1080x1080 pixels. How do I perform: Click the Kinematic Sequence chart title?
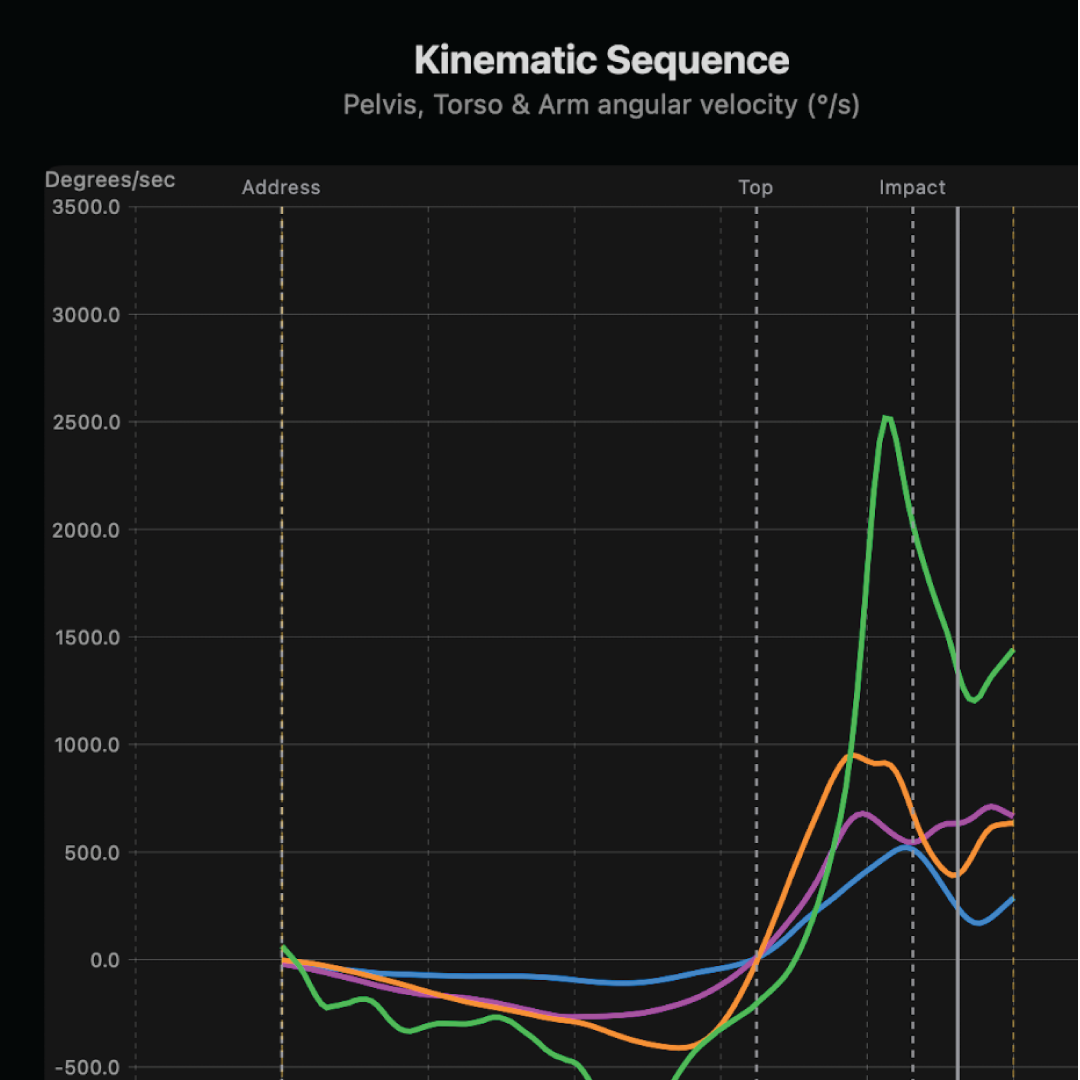[601, 61]
